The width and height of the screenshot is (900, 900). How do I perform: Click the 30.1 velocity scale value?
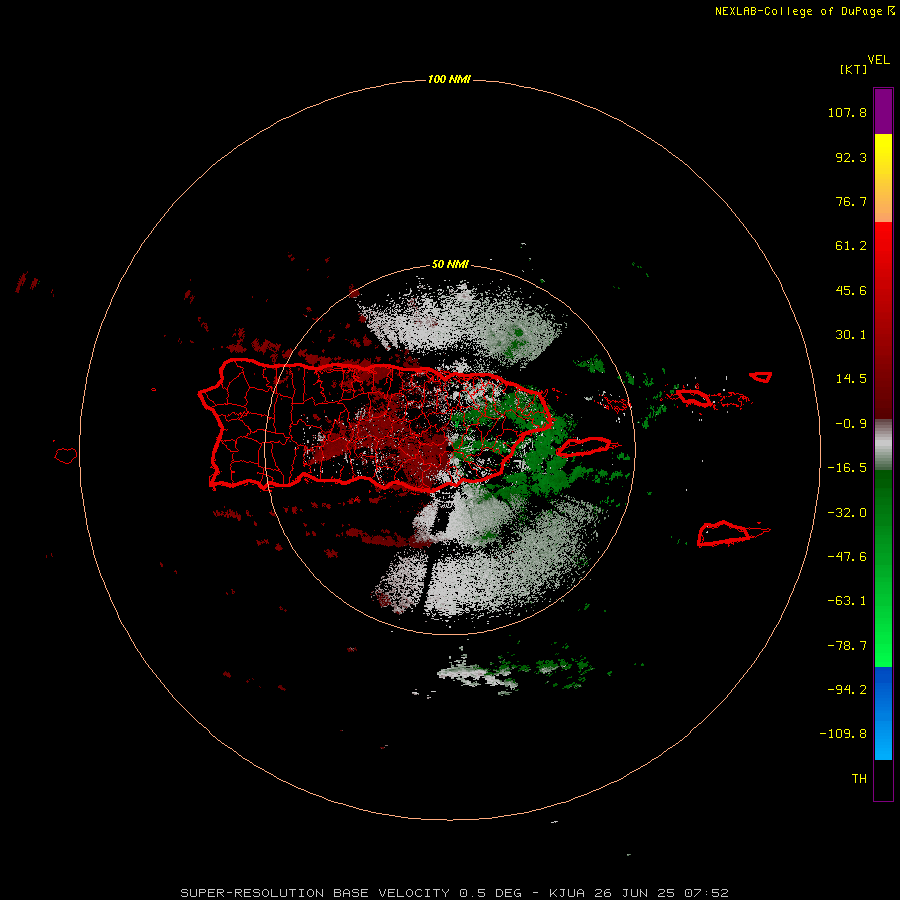pyautogui.click(x=851, y=335)
